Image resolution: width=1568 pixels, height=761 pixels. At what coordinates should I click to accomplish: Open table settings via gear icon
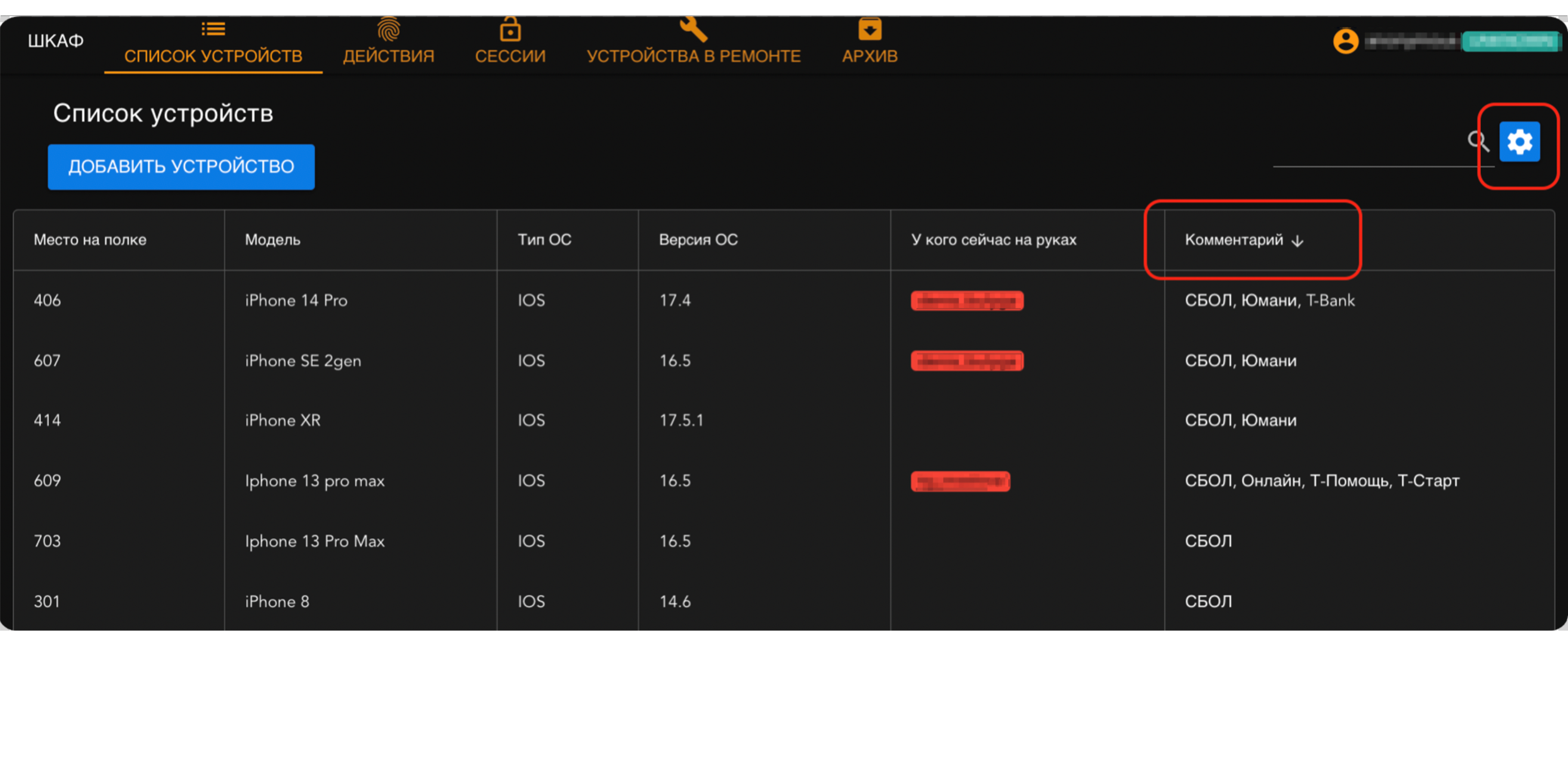[1519, 142]
